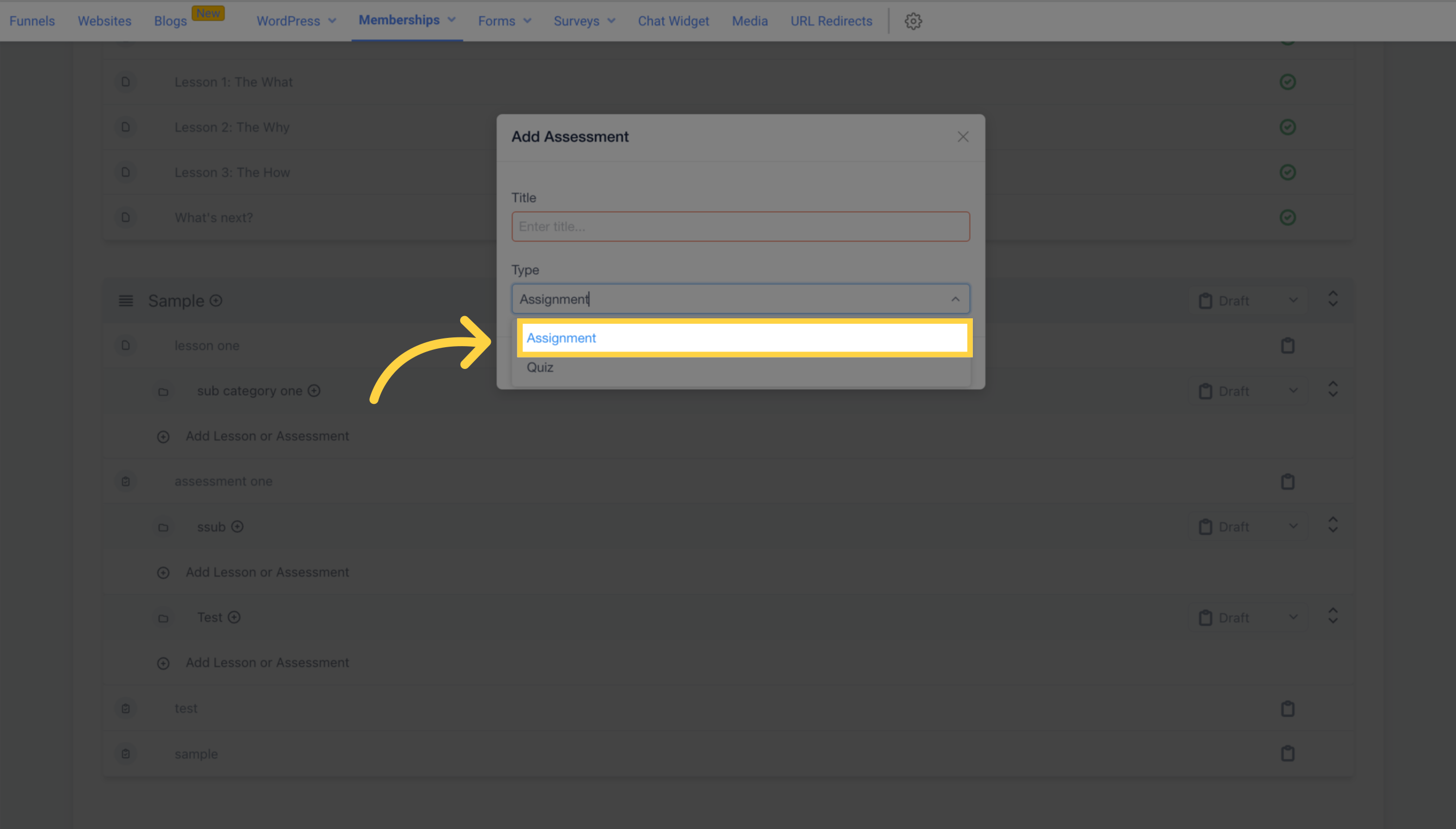The height and width of the screenshot is (829, 1456).
Task: Click the Memberships navigation tab
Action: click(x=399, y=20)
